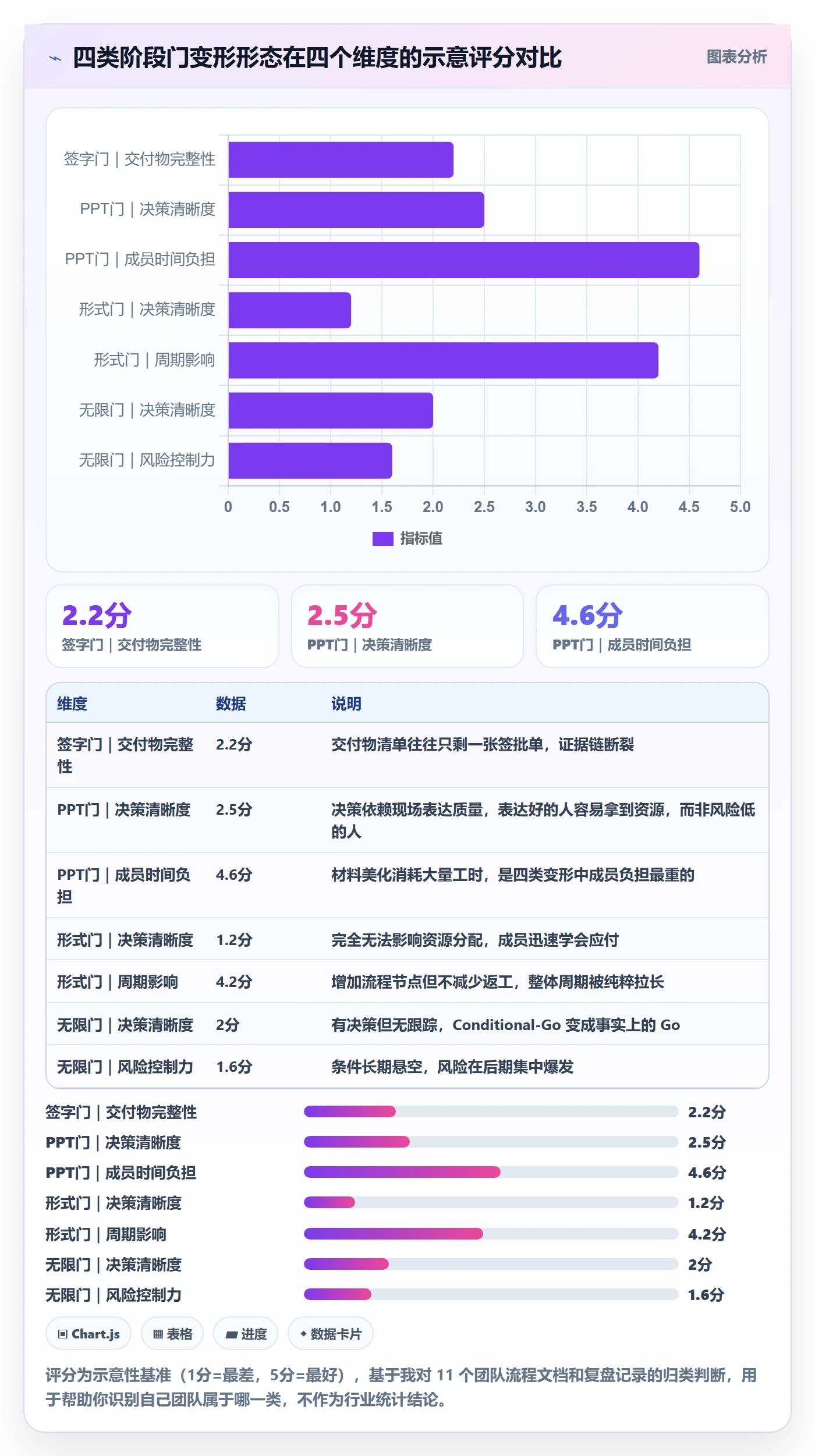The width and height of the screenshot is (815, 1456).
Task: Click the 签字门｜交付物完整性 chart bar
Action: point(341,160)
